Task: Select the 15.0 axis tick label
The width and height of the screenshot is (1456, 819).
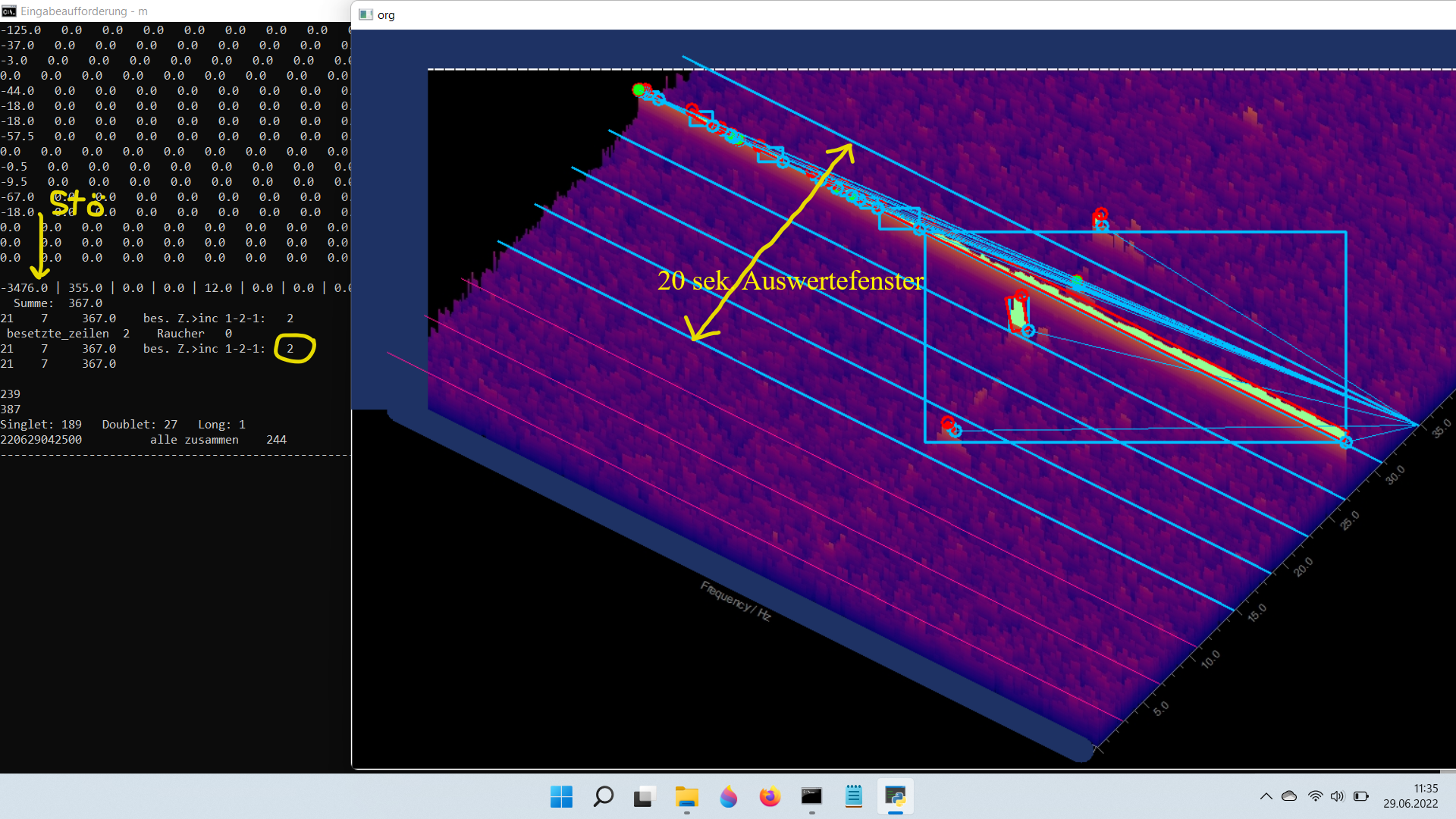Action: pyautogui.click(x=1257, y=612)
